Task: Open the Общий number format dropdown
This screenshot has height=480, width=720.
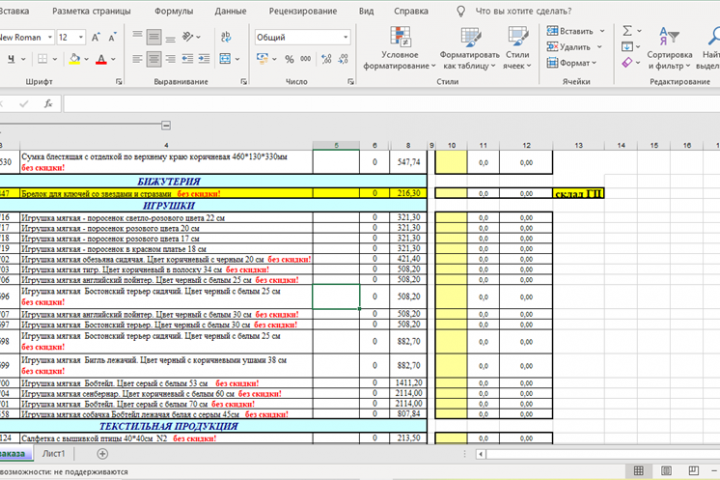Action: pos(303,37)
